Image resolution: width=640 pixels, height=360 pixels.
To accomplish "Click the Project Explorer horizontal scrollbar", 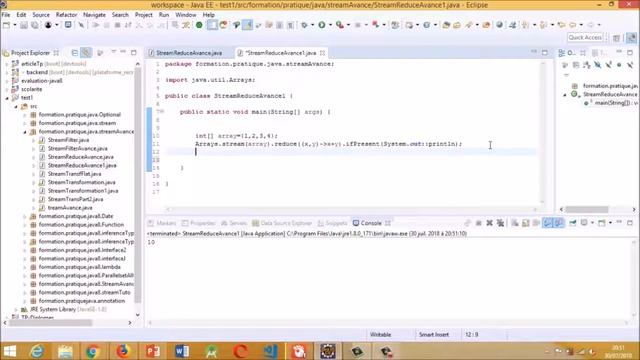I will tap(51, 322).
